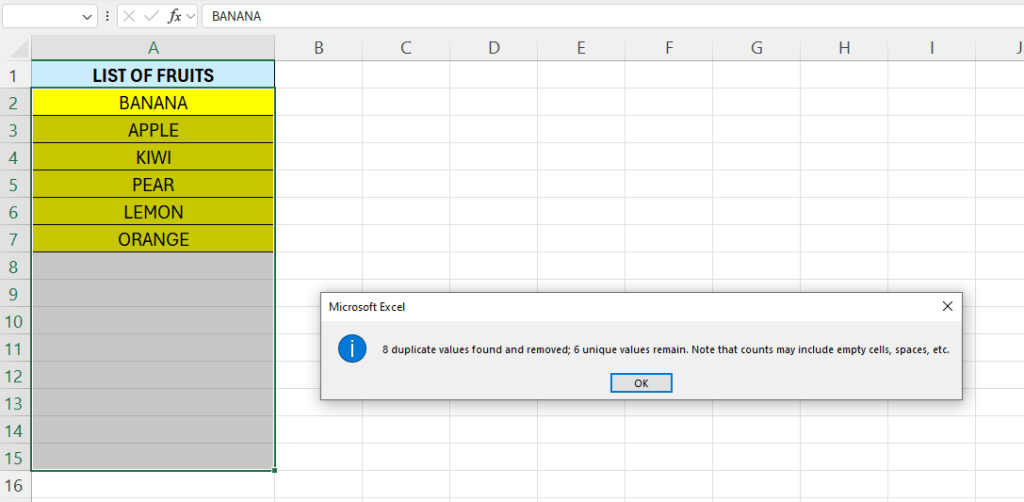This screenshot has width=1024, height=502.
Task: Click the cell containing ORANGE
Action: (x=153, y=239)
